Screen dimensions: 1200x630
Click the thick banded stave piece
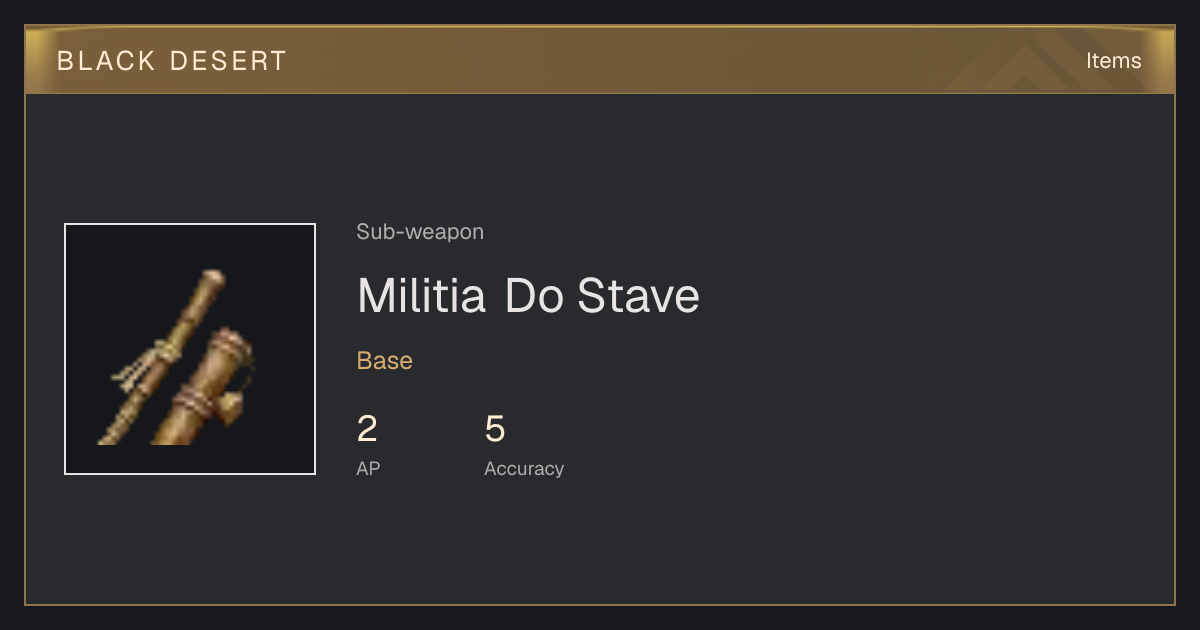point(203,388)
